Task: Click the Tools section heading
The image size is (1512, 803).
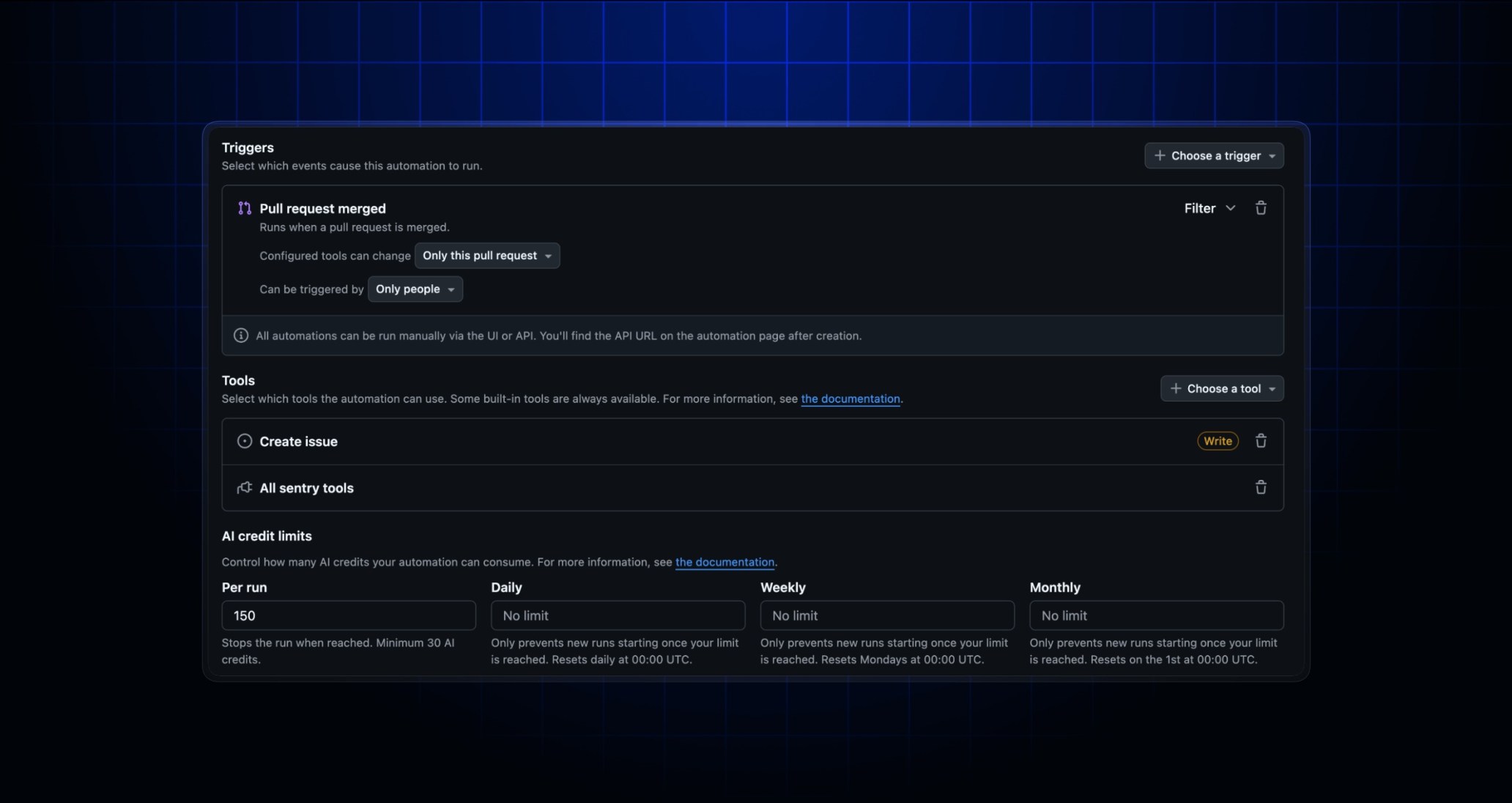Action: tap(238, 380)
